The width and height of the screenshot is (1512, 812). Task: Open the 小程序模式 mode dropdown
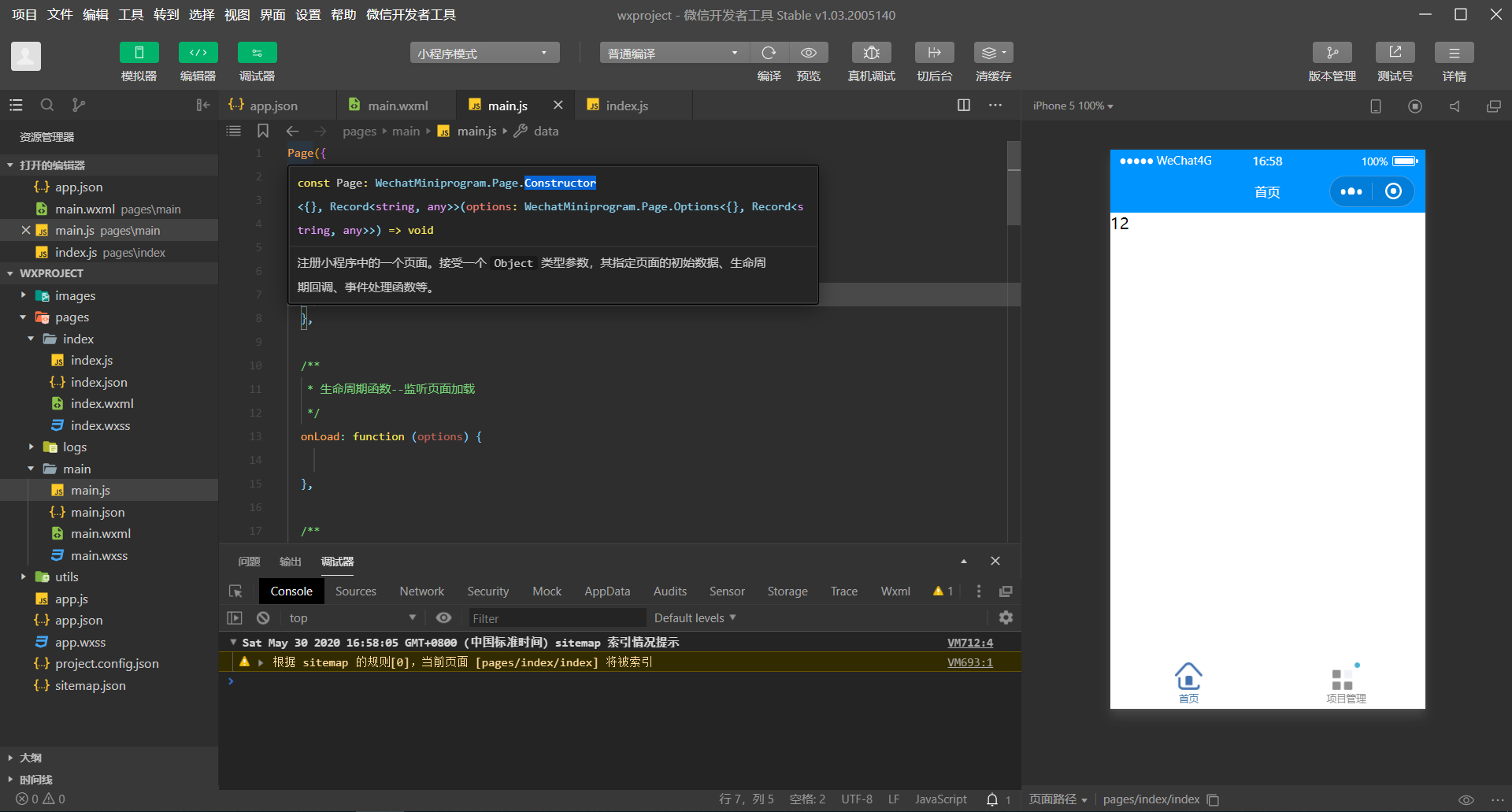[484, 53]
